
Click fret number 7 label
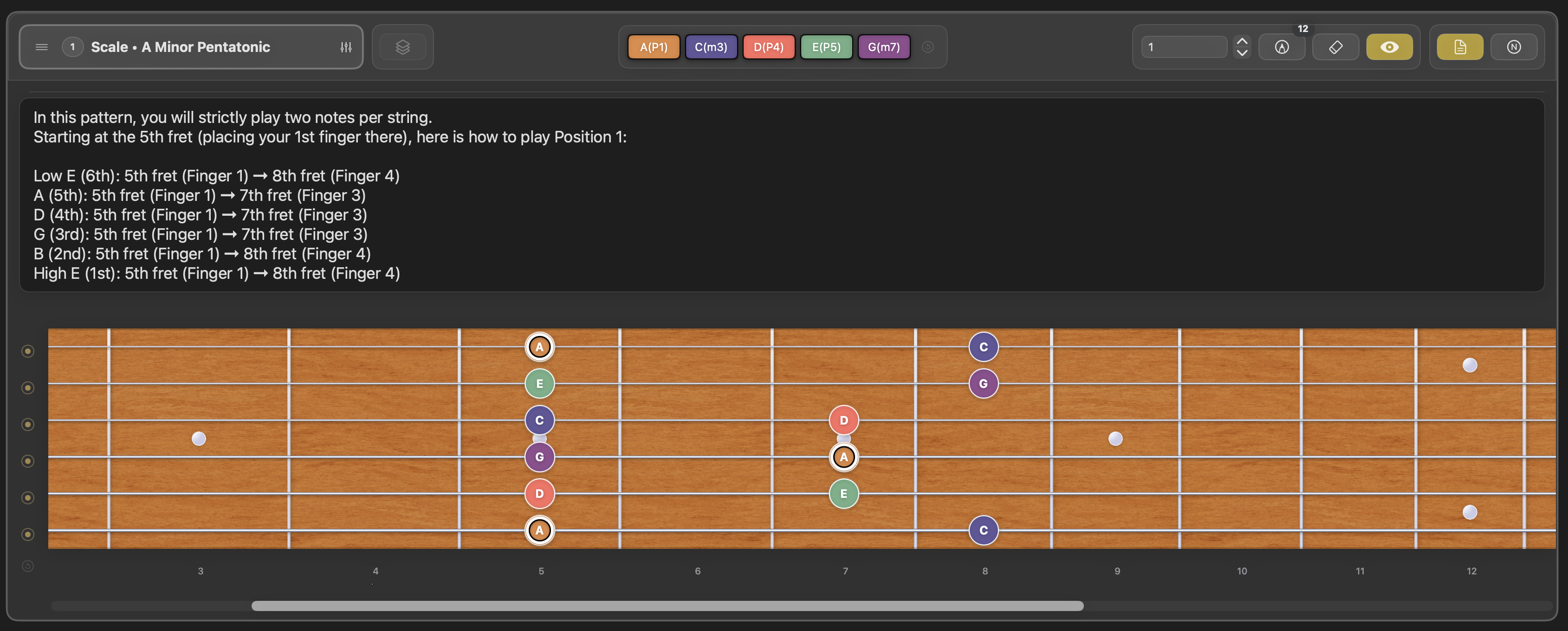(845, 571)
